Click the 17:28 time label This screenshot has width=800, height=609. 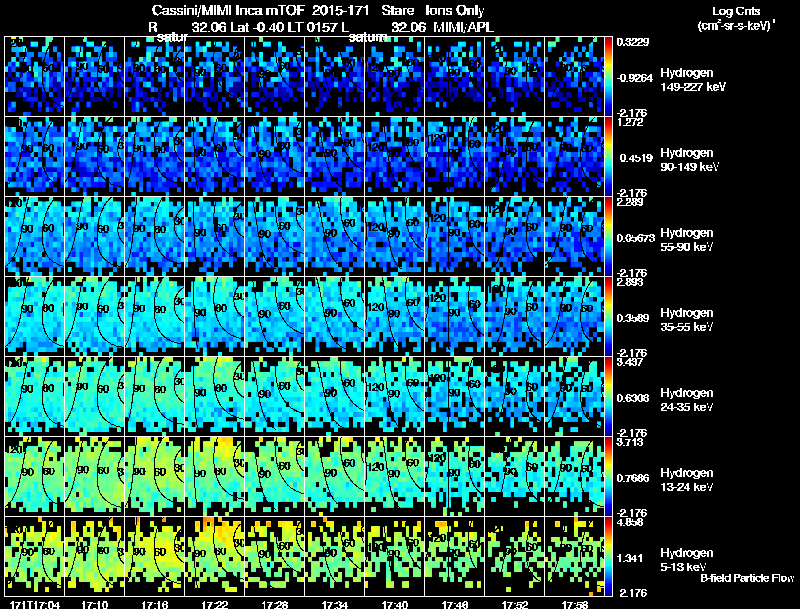(275, 605)
